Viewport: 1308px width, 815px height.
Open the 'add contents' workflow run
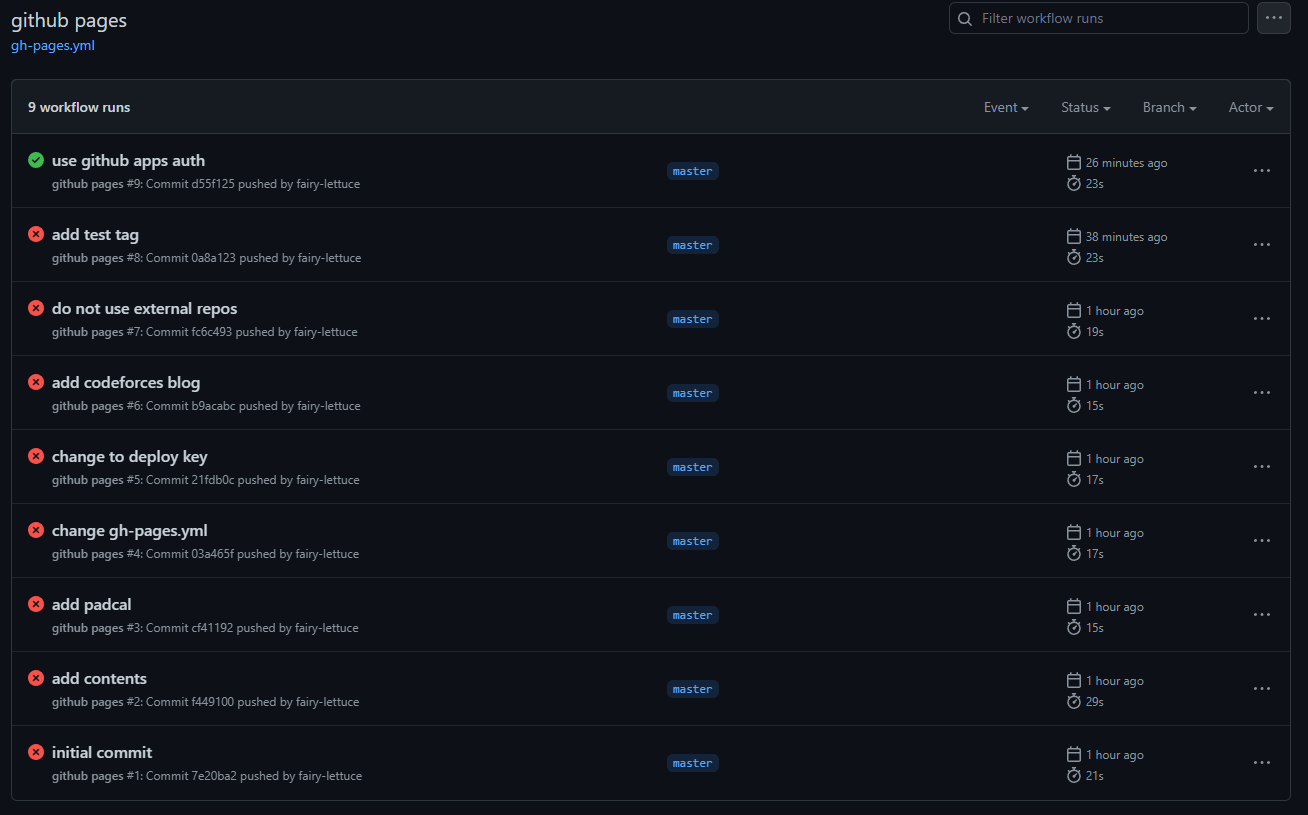point(99,678)
